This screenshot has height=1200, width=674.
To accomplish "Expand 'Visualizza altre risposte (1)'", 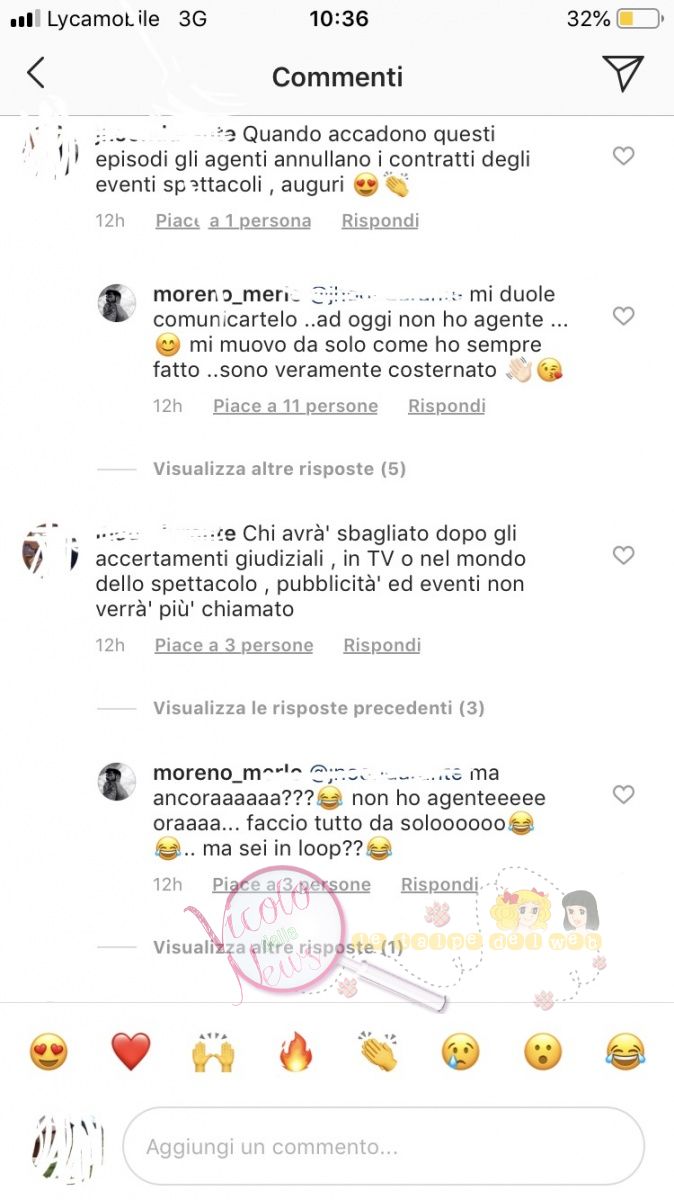I will 278,947.
